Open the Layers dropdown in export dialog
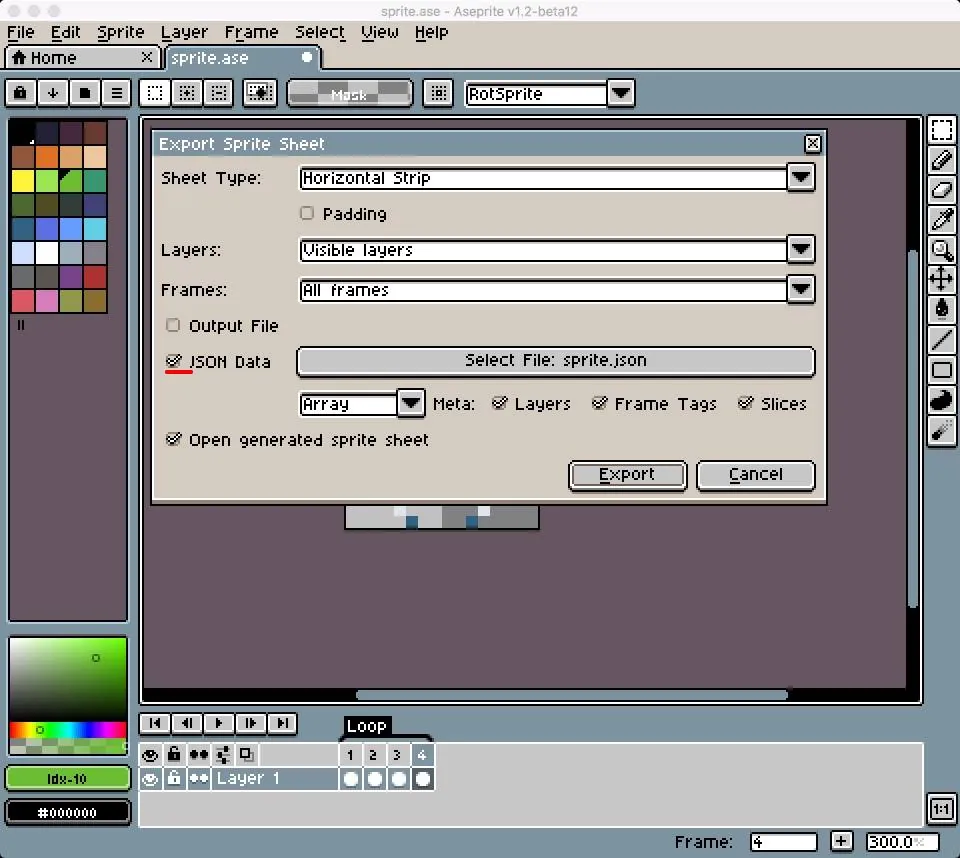Image resolution: width=960 pixels, height=858 pixels. point(801,249)
